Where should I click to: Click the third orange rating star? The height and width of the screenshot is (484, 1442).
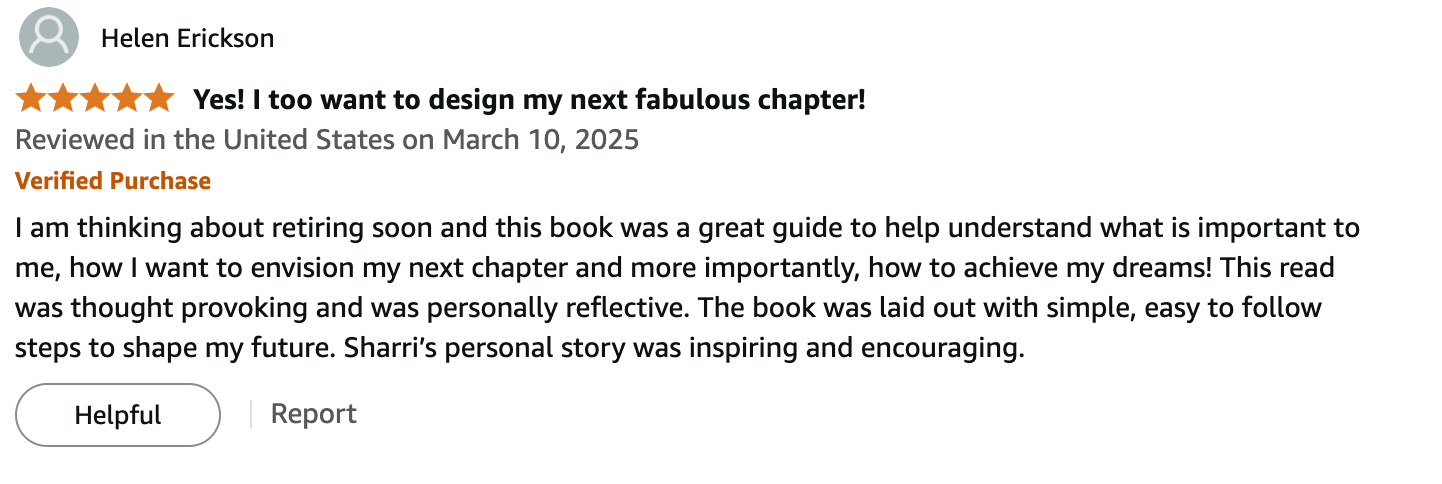pos(95,99)
